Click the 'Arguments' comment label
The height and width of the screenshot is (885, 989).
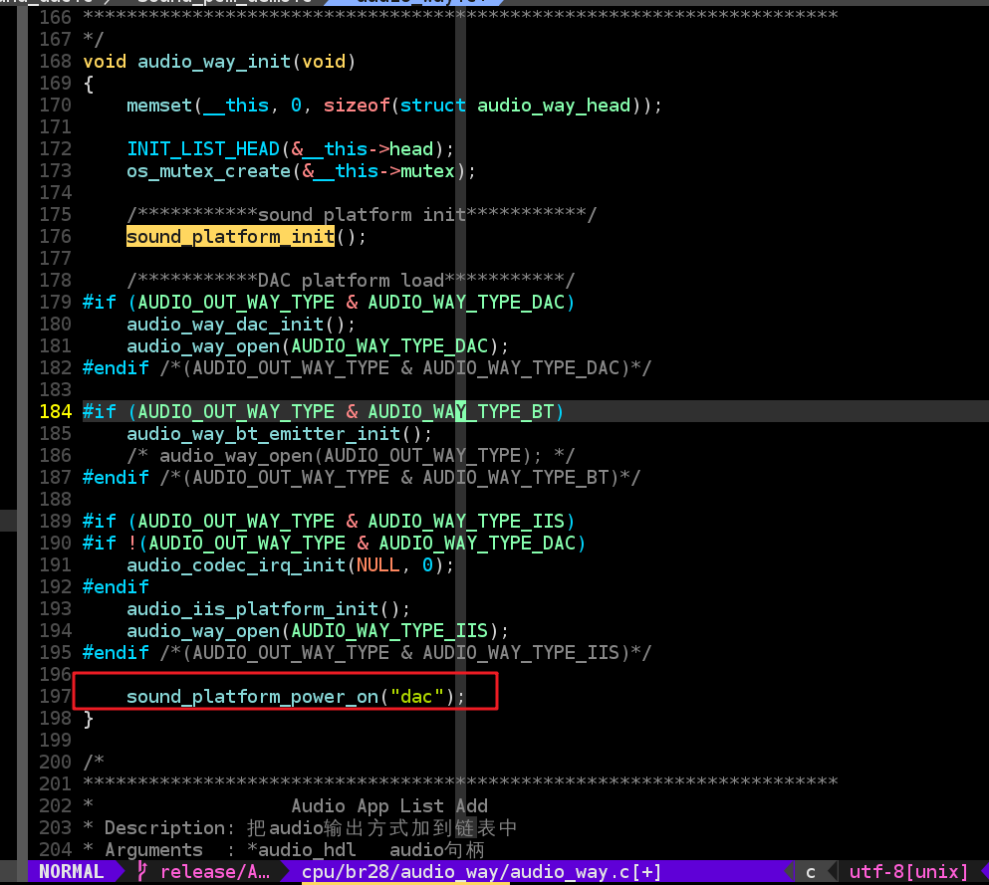tap(154, 850)
